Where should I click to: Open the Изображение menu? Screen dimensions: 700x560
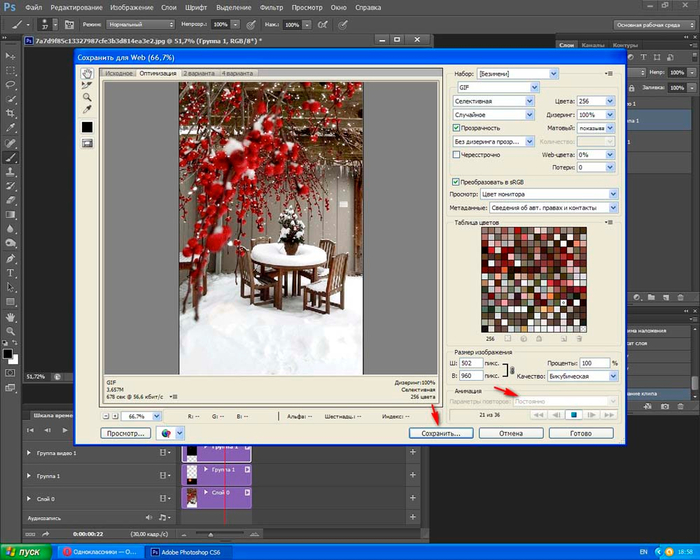(x=132, y=8)
